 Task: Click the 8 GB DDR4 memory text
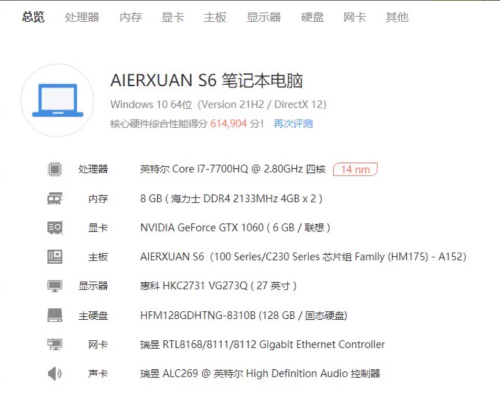[231, 199]
